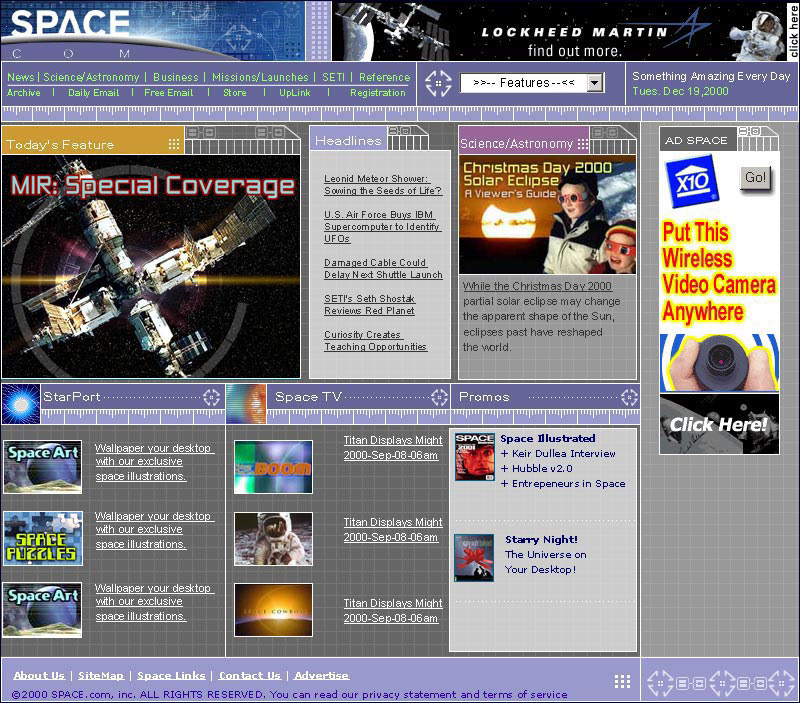Open the first Space Art thumbnail
Image resolution: width=800 pixels, height=703 pixels.
[x=42, y=467]
